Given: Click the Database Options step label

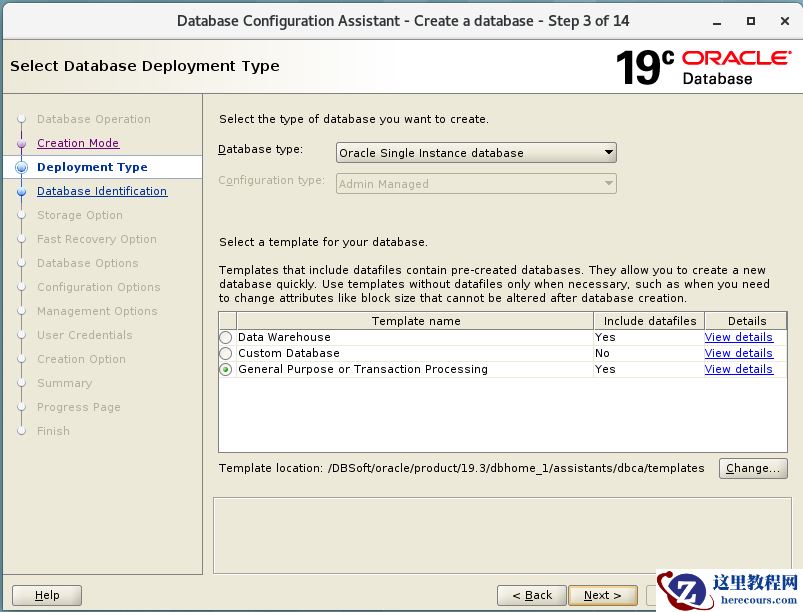Looking at the screenshot, I should 88,263.
